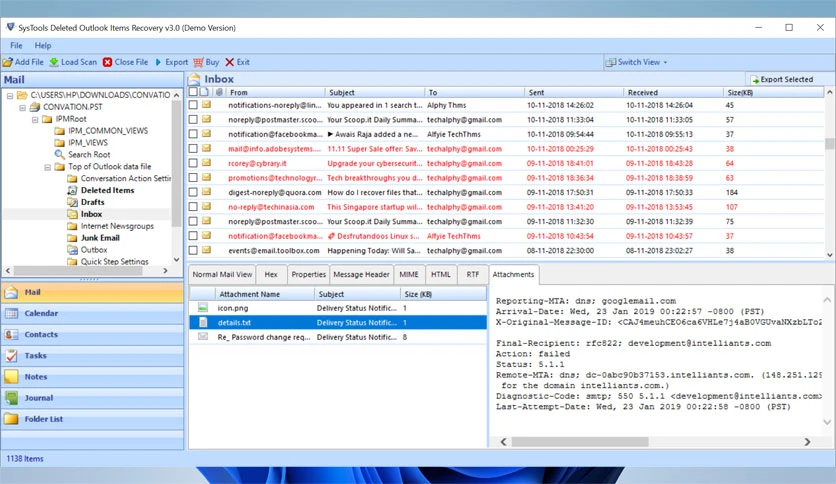Screen dimensions: 836x484
Task: Switch to the Message Header tab
Action: click(x=361, y=275)
